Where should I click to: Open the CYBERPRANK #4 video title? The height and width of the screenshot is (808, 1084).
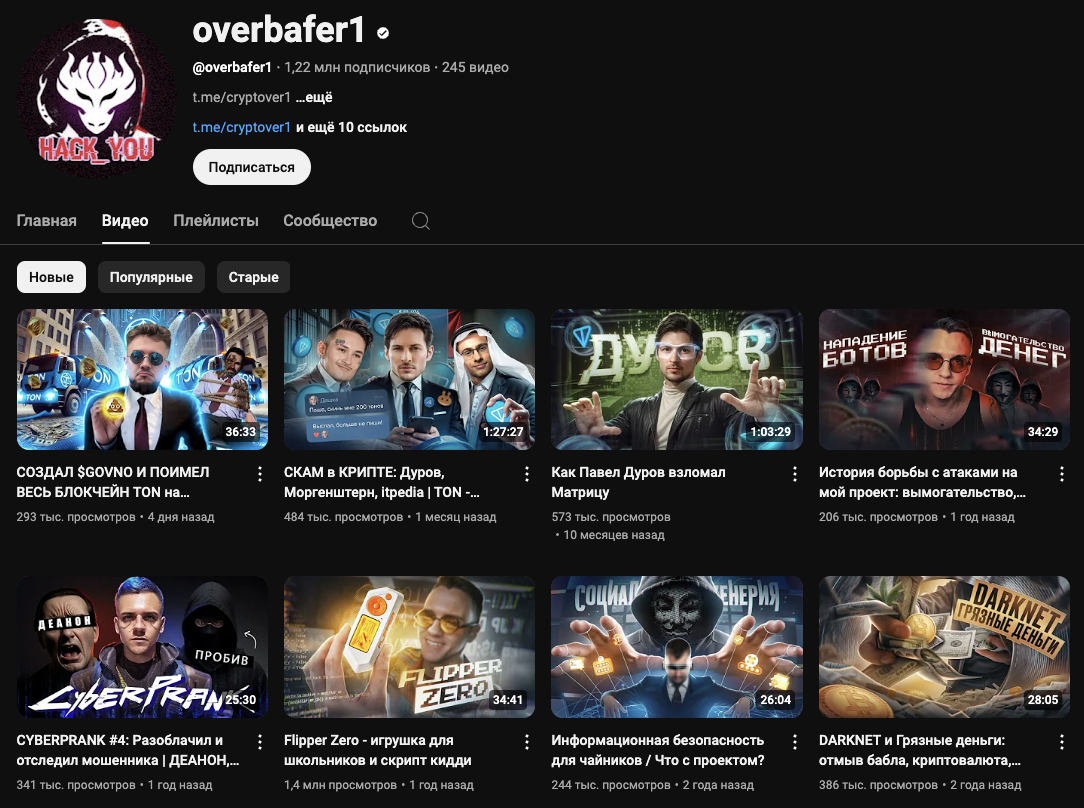[128, 750]
